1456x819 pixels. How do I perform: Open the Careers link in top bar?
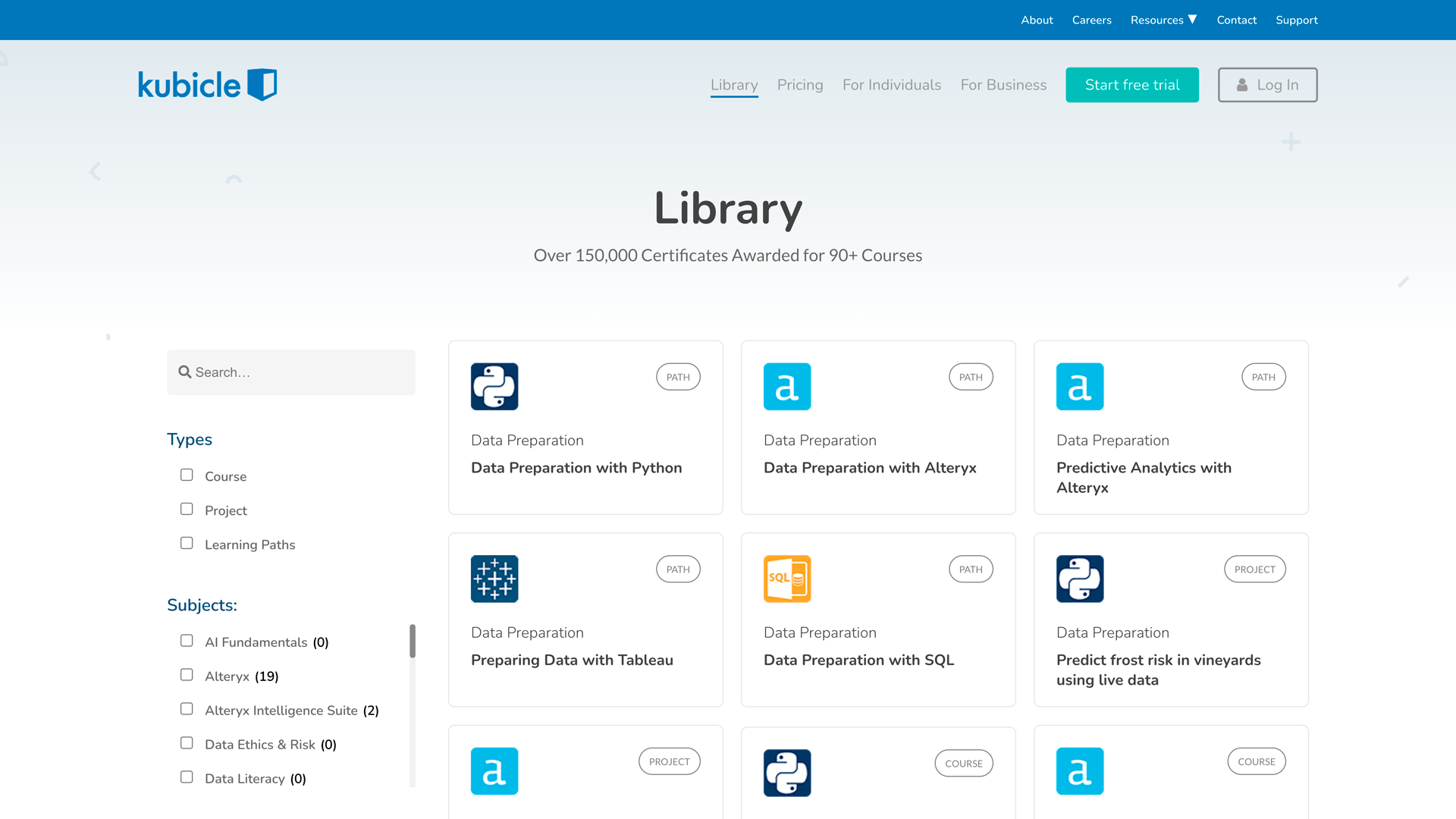pyautogui.click(x=1091, y=20)
